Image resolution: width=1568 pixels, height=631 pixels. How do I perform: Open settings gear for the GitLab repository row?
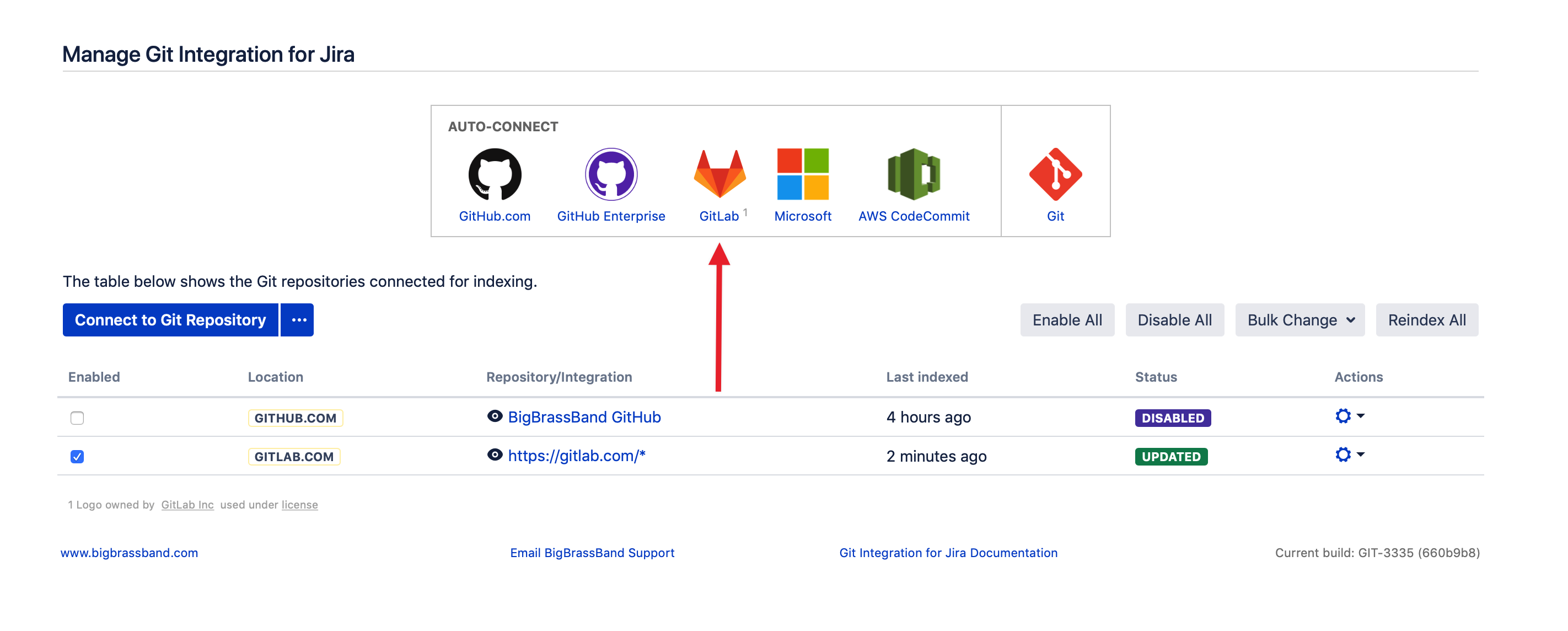1343,455
